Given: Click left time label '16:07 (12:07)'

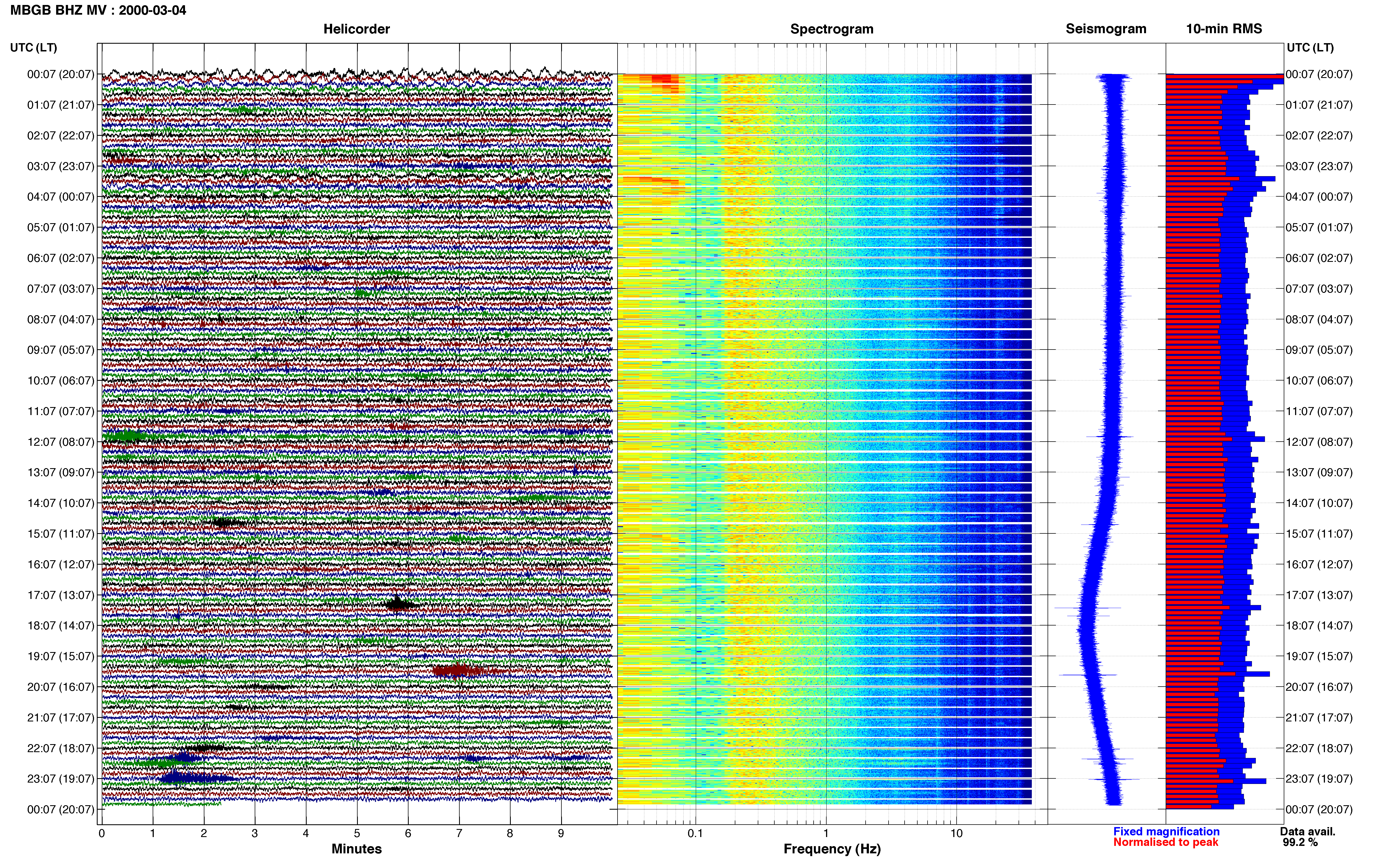Looking at the screenshot, I should coord(60,564).
